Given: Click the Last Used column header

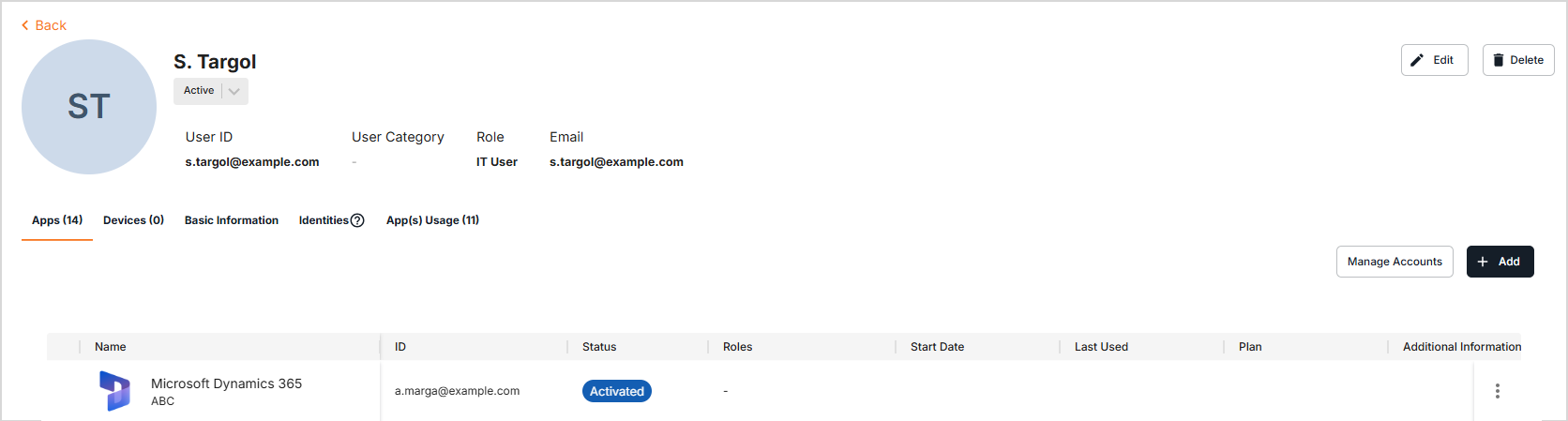Looking at the screenshot, I should tap(1101, 347).
